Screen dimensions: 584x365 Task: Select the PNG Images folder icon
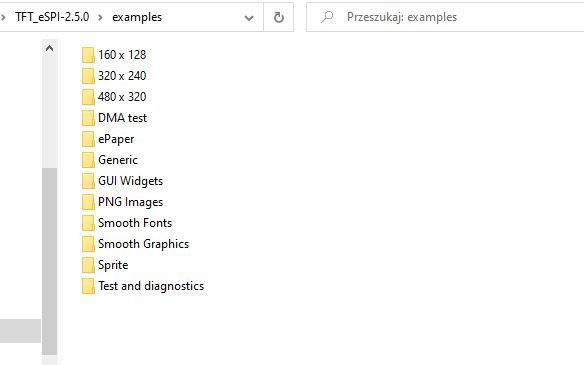[88, 202]
